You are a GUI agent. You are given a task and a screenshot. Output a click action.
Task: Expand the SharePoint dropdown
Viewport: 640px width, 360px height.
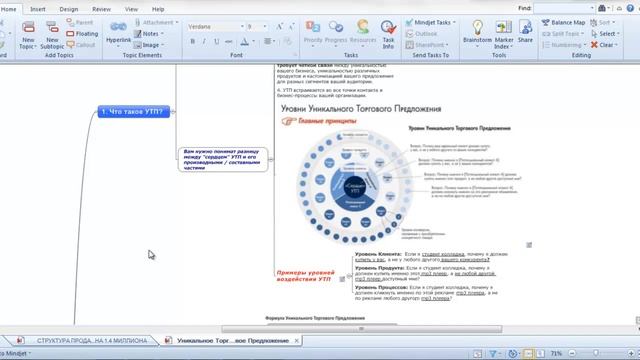447,45
